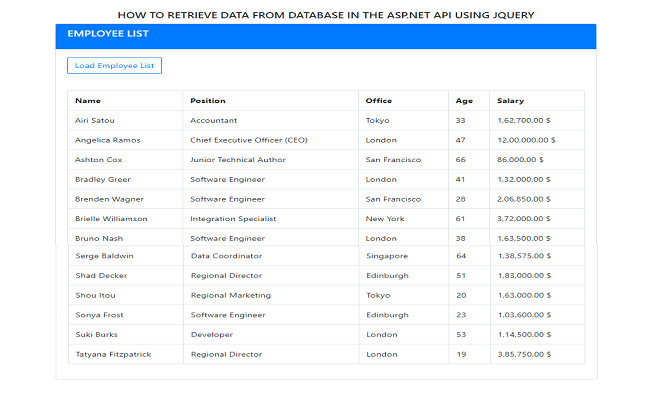Select the Office column header
Screen dimensions: 650x400
[x=379, y=101]
